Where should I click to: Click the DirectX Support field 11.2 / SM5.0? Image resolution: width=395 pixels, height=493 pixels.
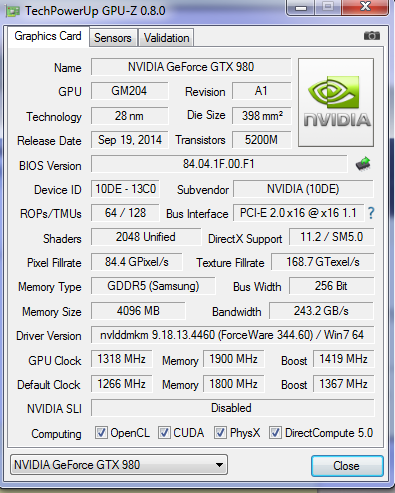point(331,237)
